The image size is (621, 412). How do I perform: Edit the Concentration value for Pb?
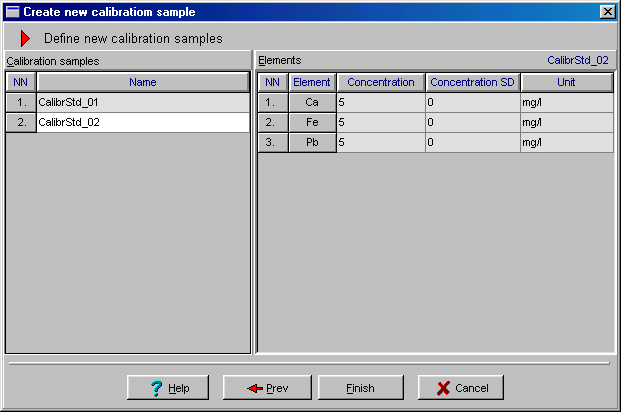click(381, 142)
